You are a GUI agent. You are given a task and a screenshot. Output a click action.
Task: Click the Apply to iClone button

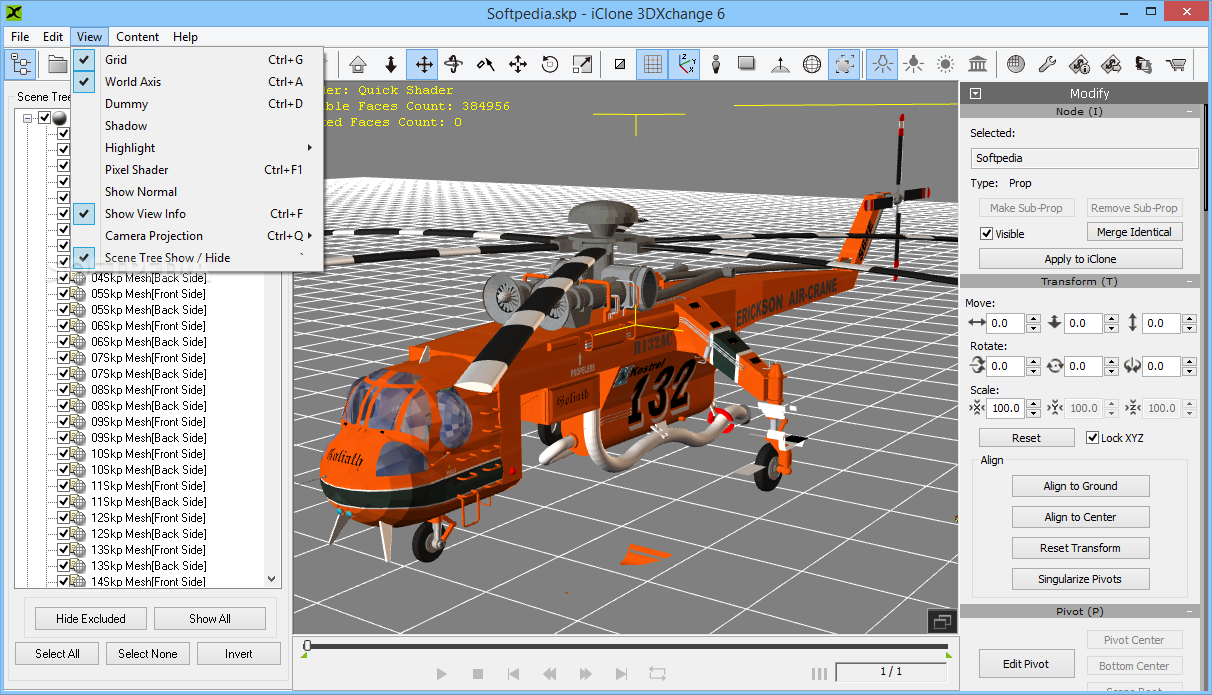pos(1080,259)
